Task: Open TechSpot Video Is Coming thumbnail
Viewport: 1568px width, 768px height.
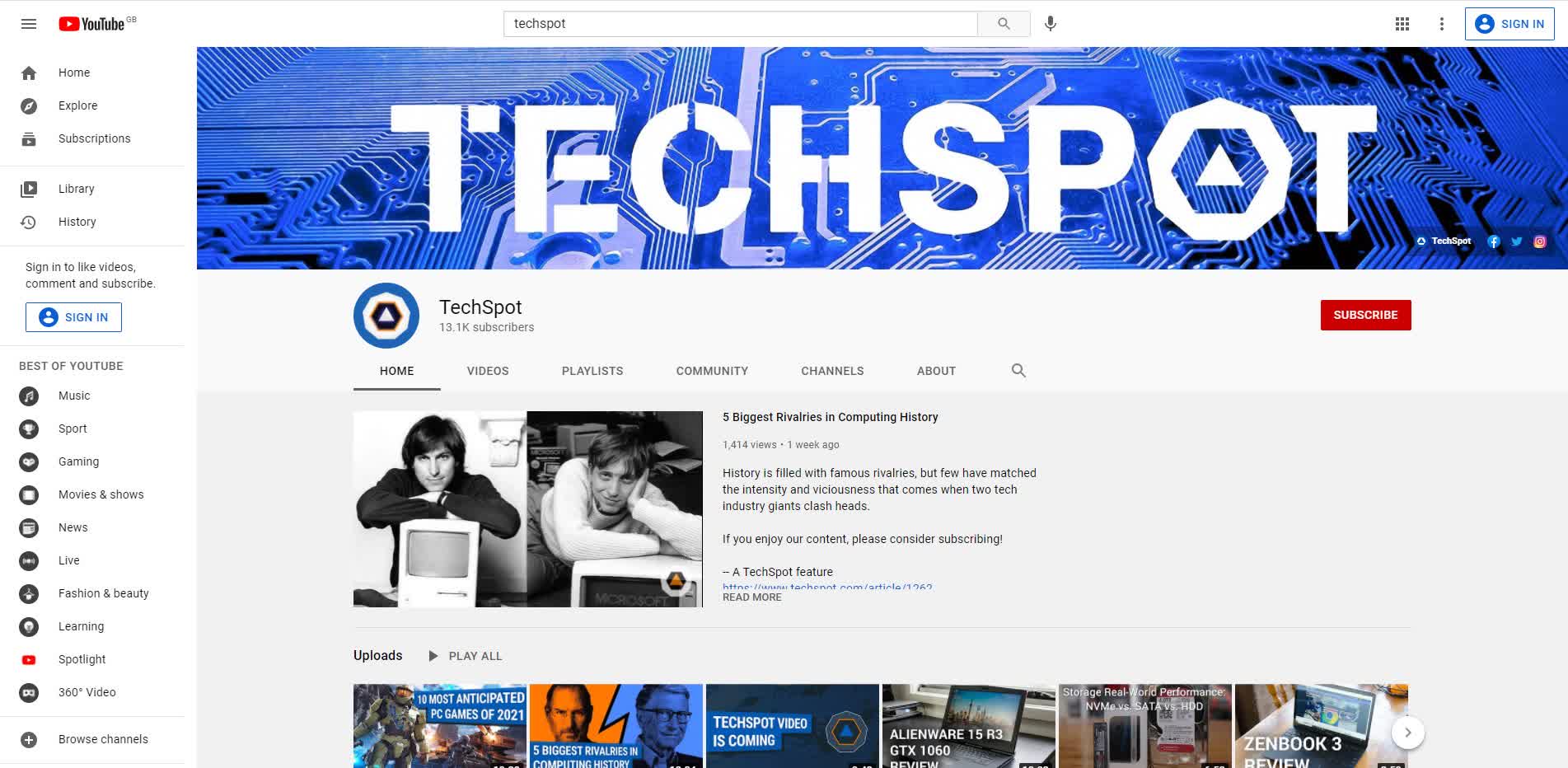Action: (793, 726)
